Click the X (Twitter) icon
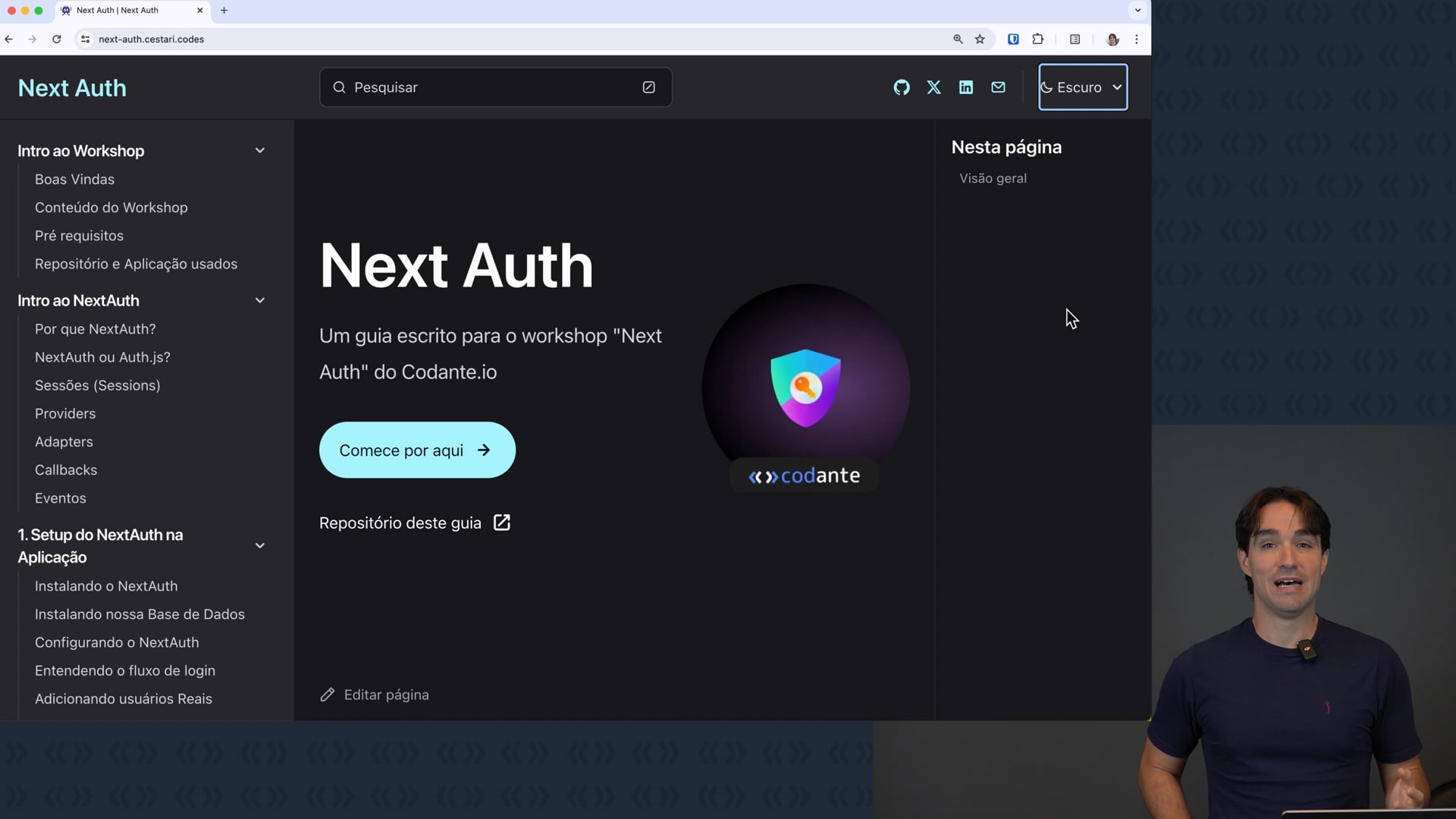 coord(934,87)
